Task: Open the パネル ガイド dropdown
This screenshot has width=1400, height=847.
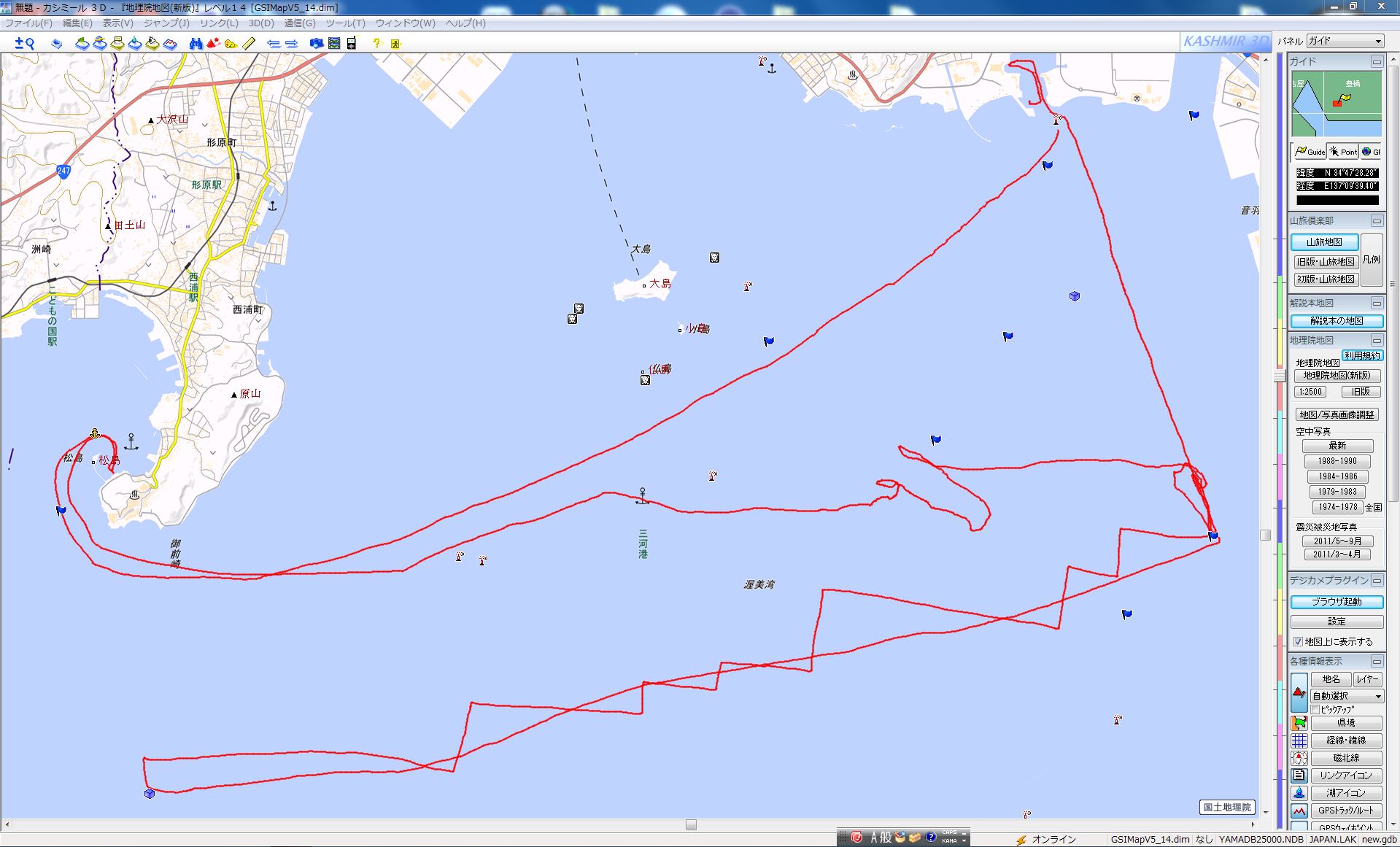Action: pyautogui.click(x=1345, y=41)
